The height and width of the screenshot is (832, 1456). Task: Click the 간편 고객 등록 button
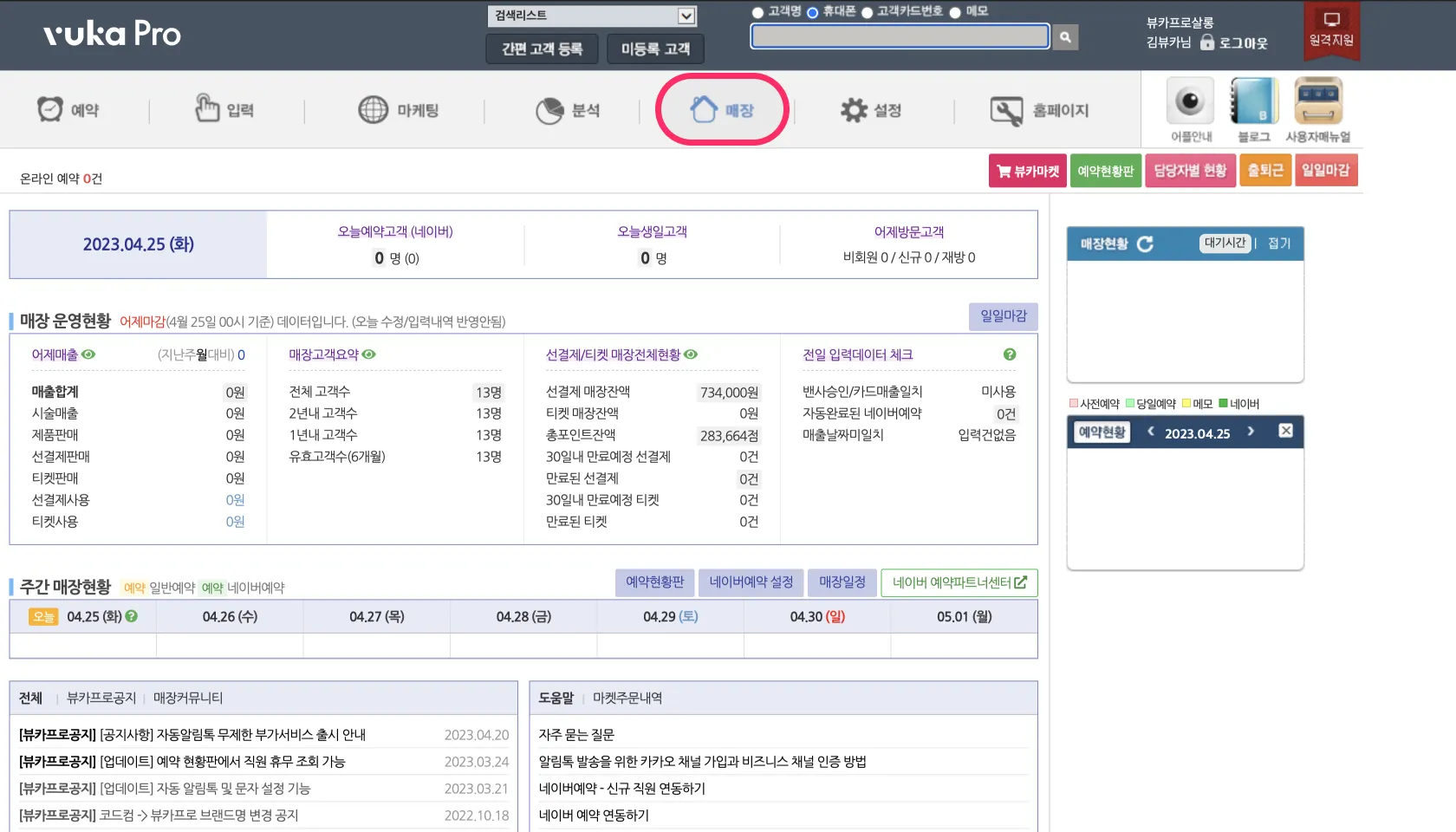(542, 49)
